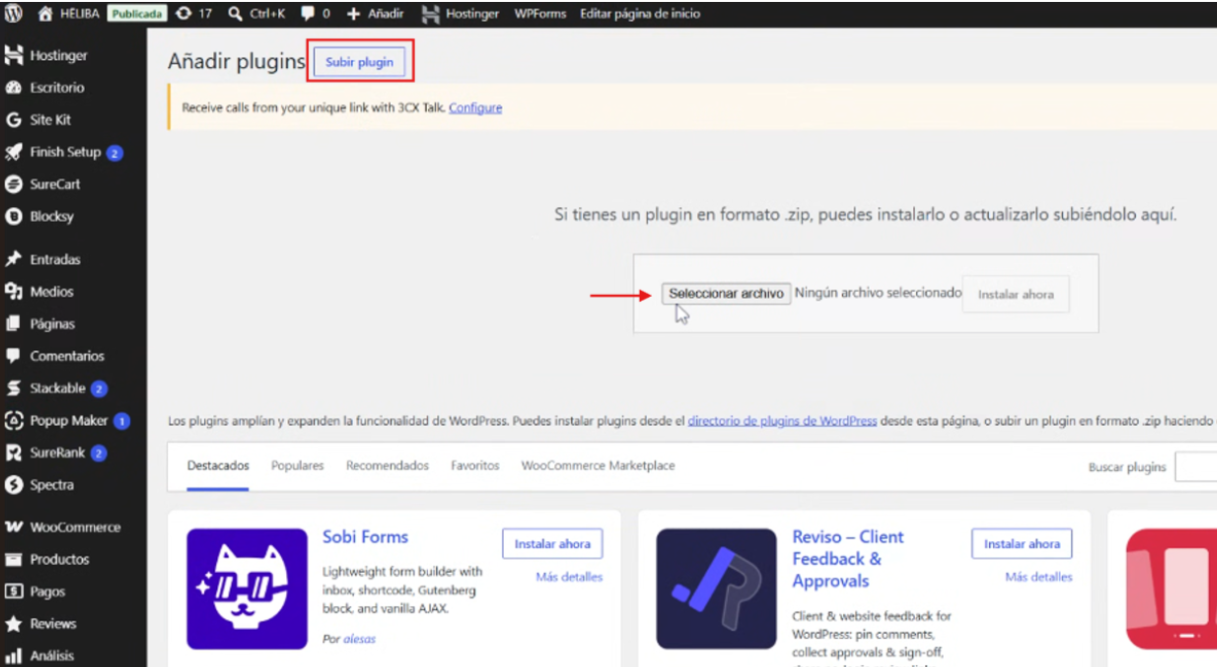
Task: Click the Site Kit Google icon
Action: (x=14, y=120)
